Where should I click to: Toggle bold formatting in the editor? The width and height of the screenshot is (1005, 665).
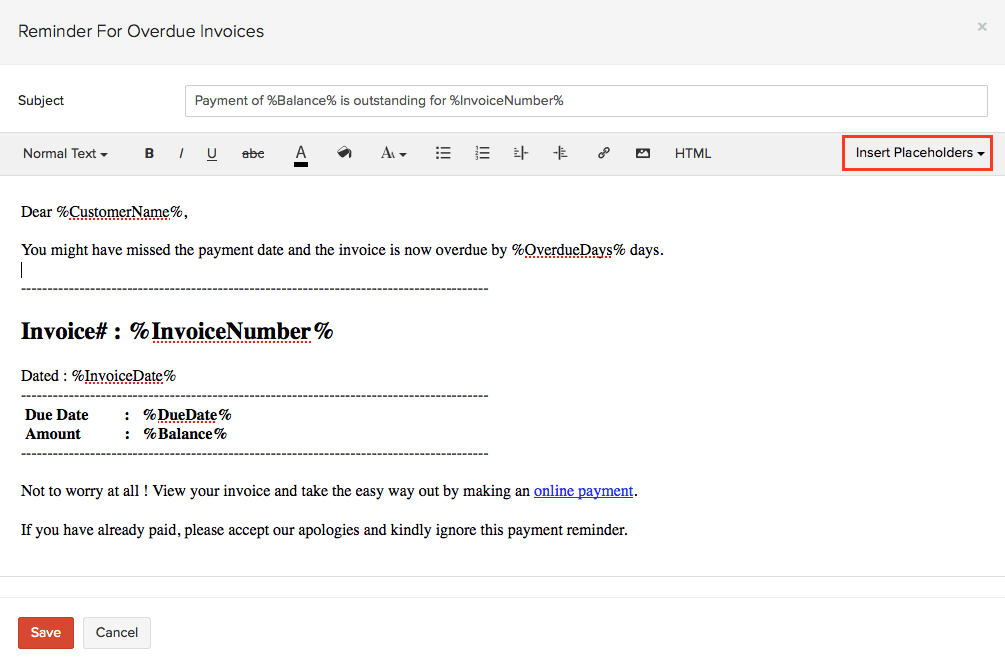click(149, 153)
